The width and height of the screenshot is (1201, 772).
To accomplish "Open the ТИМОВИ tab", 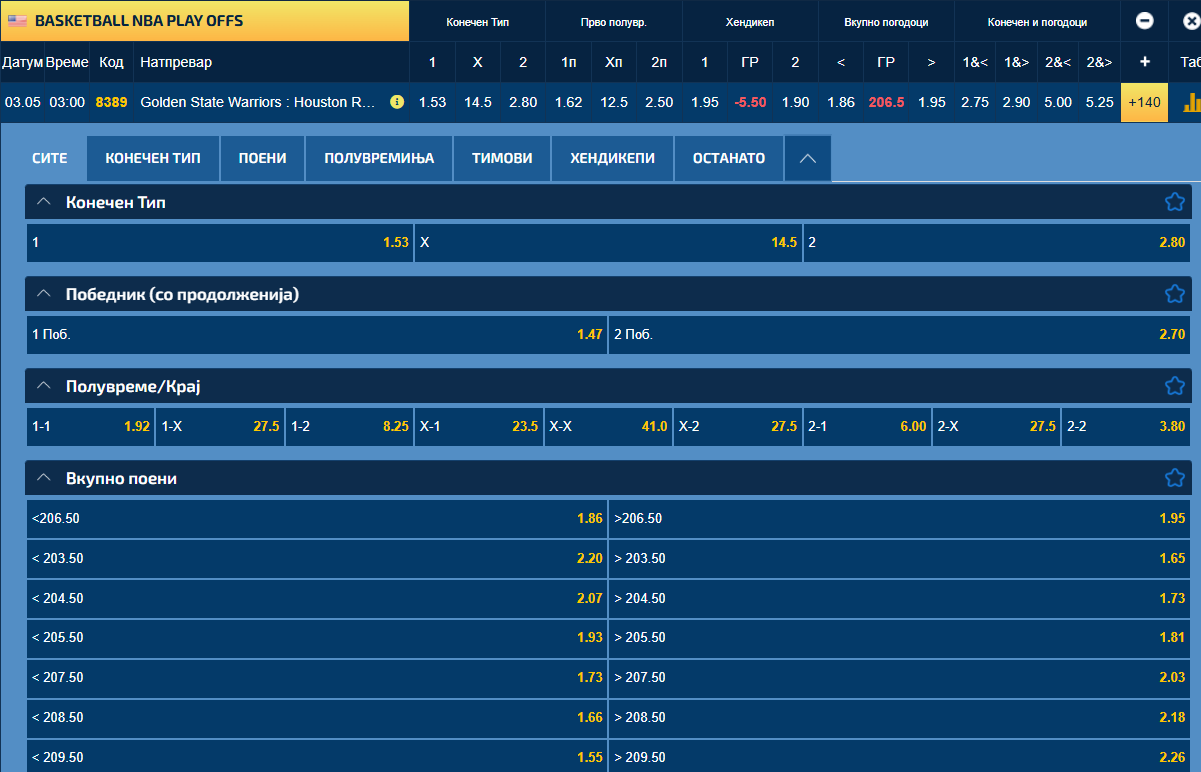I will coord(502,158).
